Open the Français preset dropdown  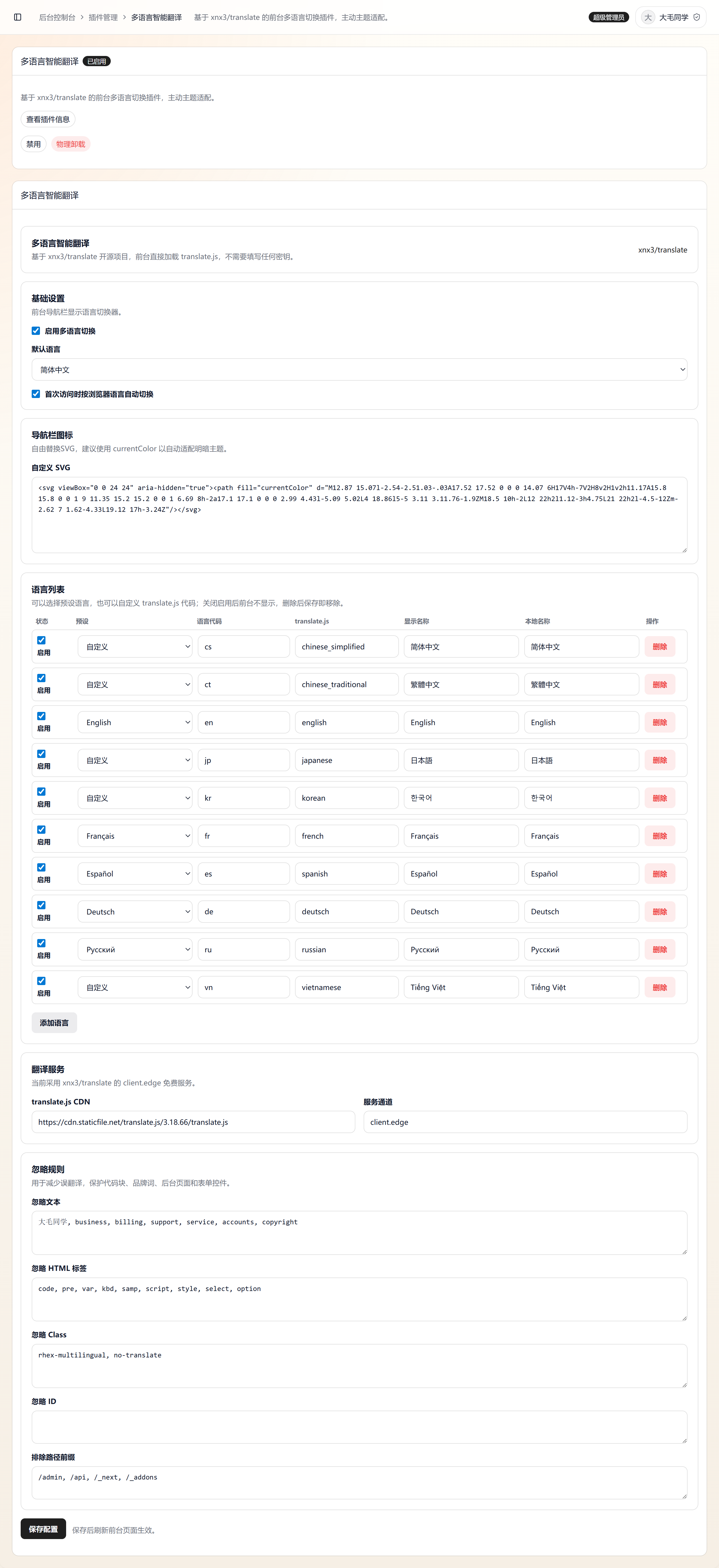coord(135,836)
